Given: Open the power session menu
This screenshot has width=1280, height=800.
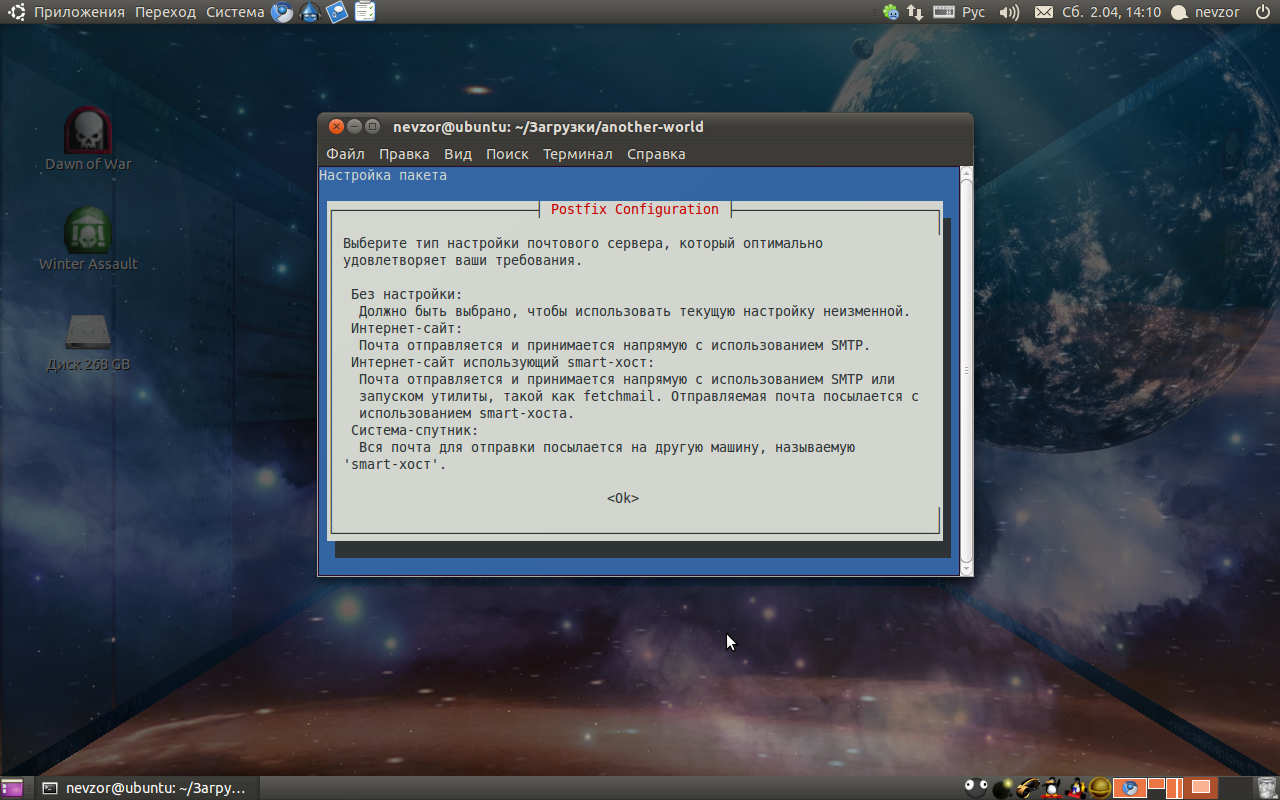Looking at the screenshot, I should (x=1262, y=12).
